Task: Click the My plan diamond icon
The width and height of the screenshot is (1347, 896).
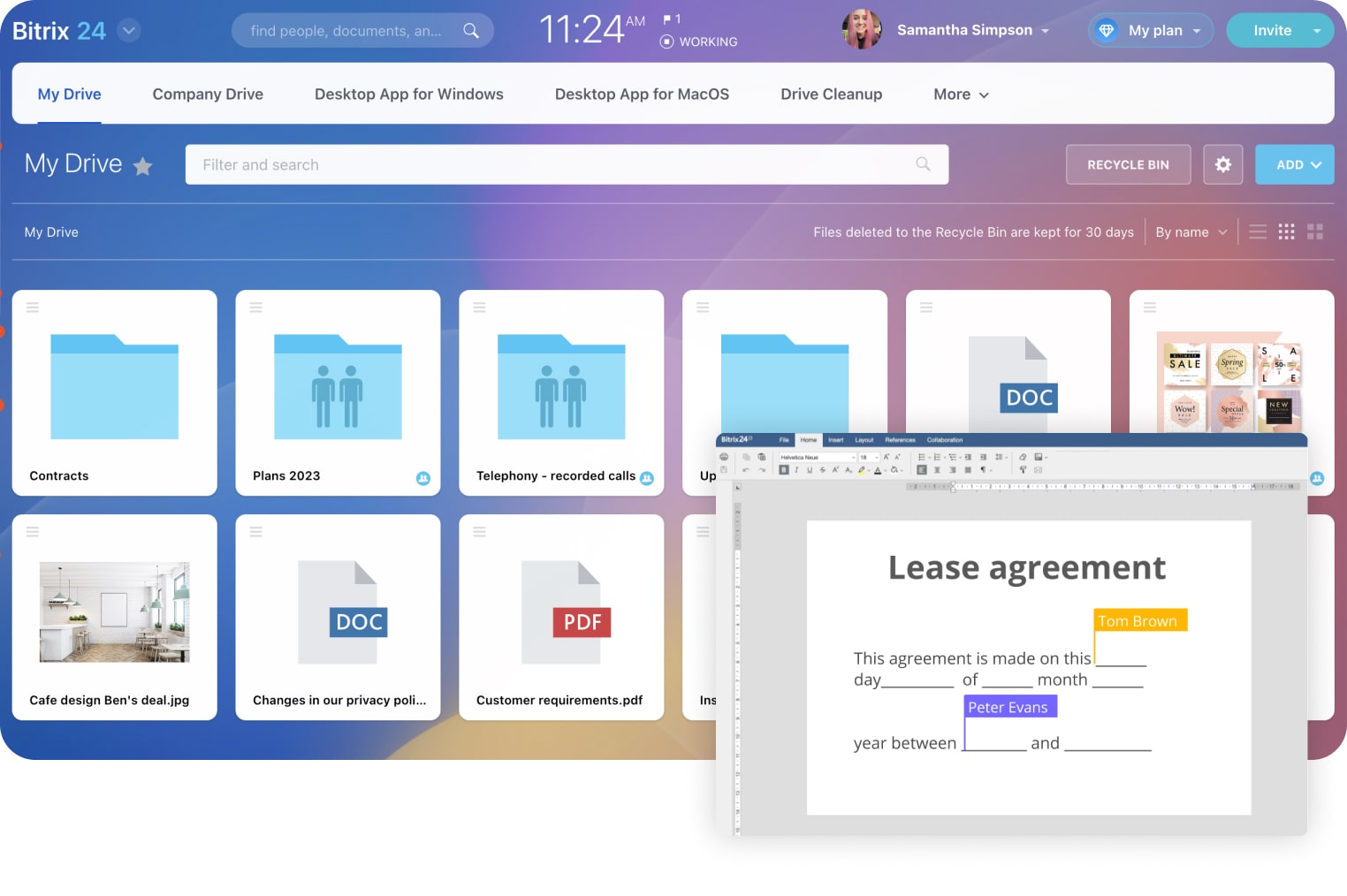Action: point(1106,30)
